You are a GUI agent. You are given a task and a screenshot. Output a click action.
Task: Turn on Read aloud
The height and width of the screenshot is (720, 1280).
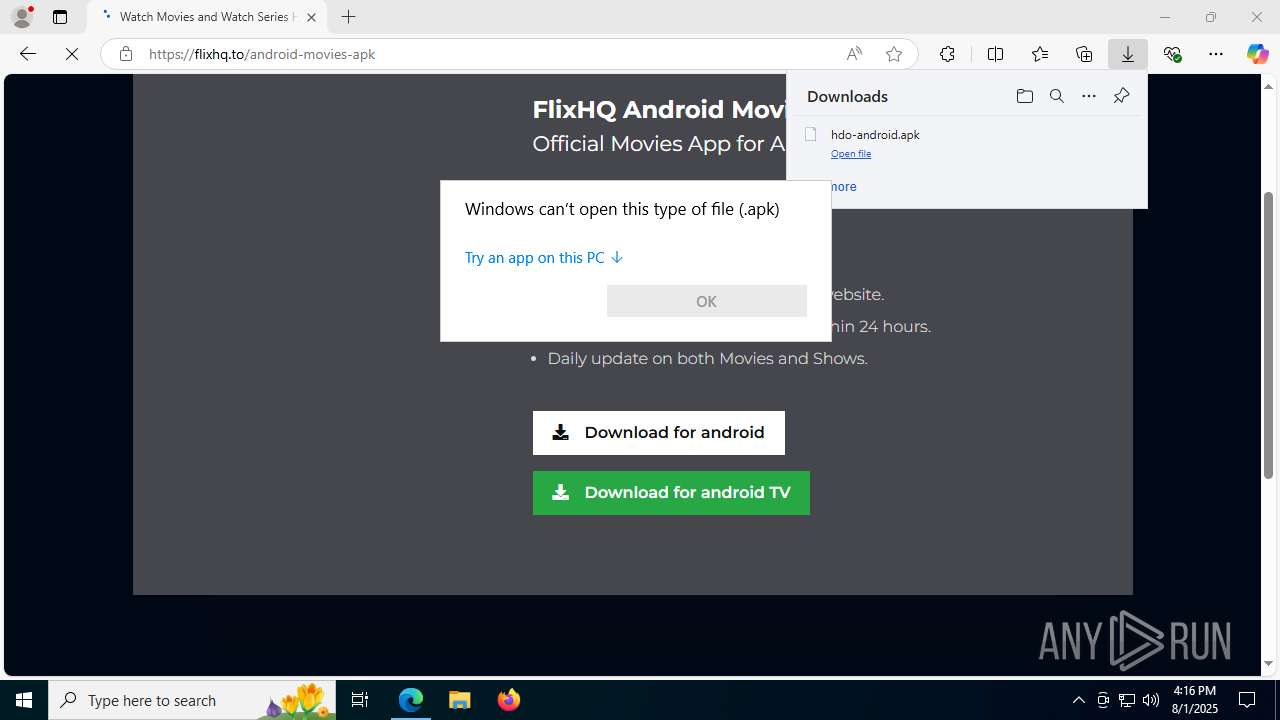click(x=854, y=54)
